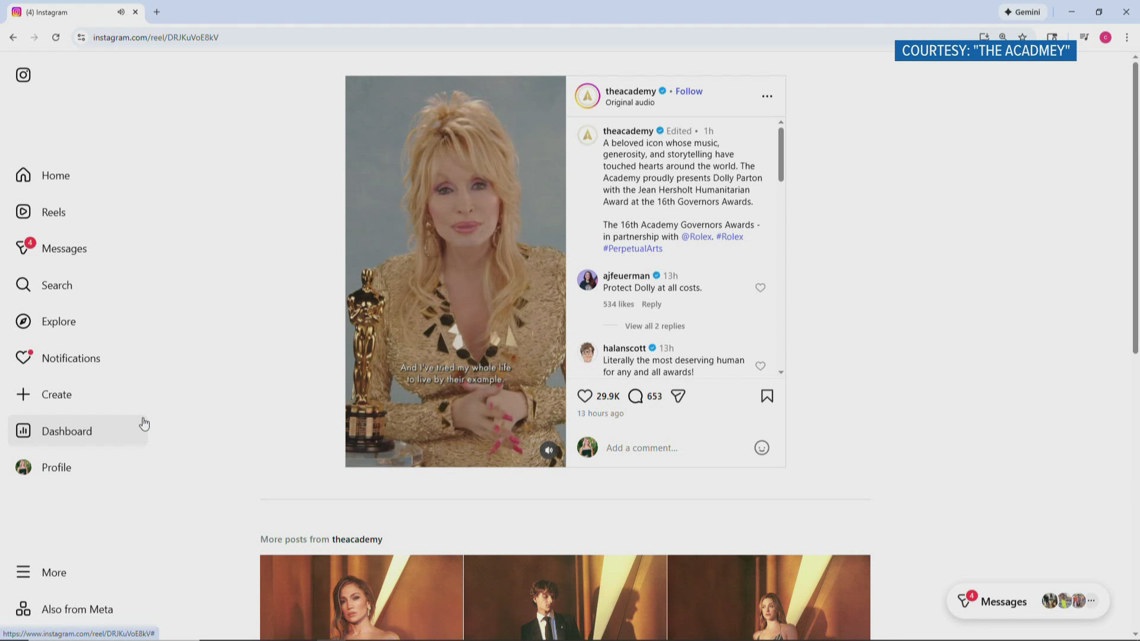The height and width of the screenshot is (641, 1140).
Task: Open the More menu in sidebar
Action: [x=53, y=573]
